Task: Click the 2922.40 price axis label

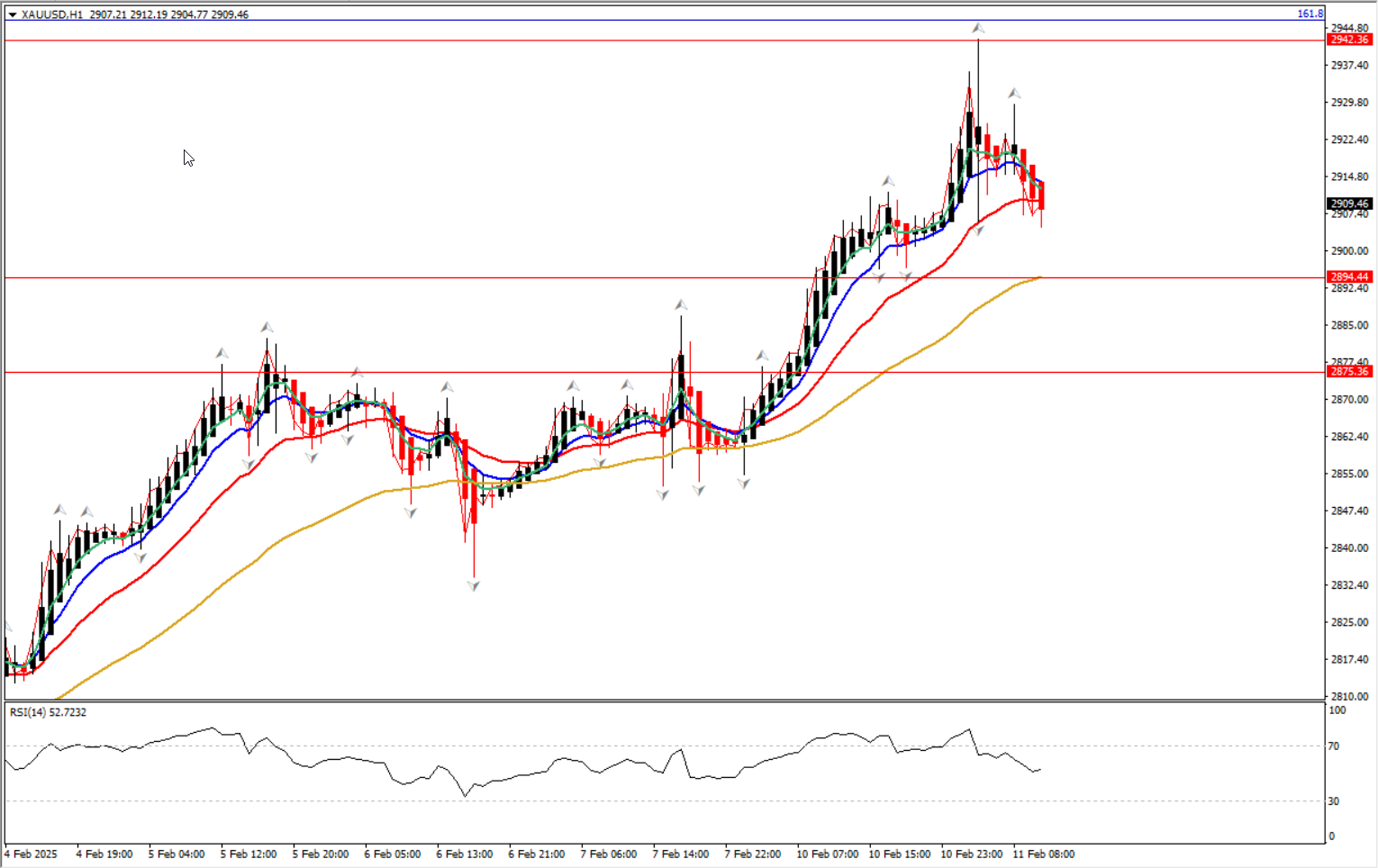Action: tap(1349, 140)
